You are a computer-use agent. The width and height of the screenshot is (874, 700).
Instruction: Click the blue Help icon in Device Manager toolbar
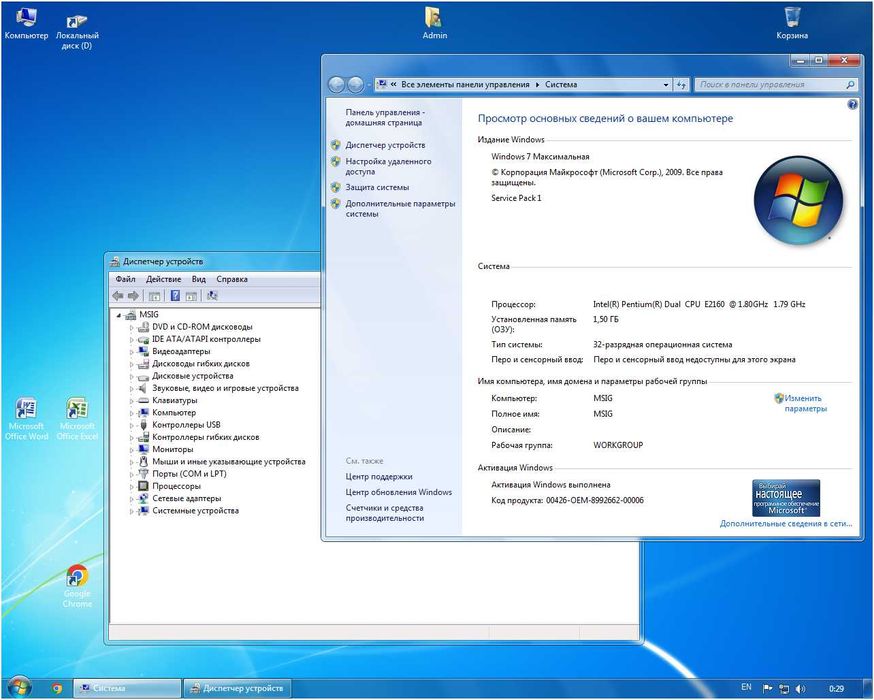pyautogui.click(x=175, y=296)
